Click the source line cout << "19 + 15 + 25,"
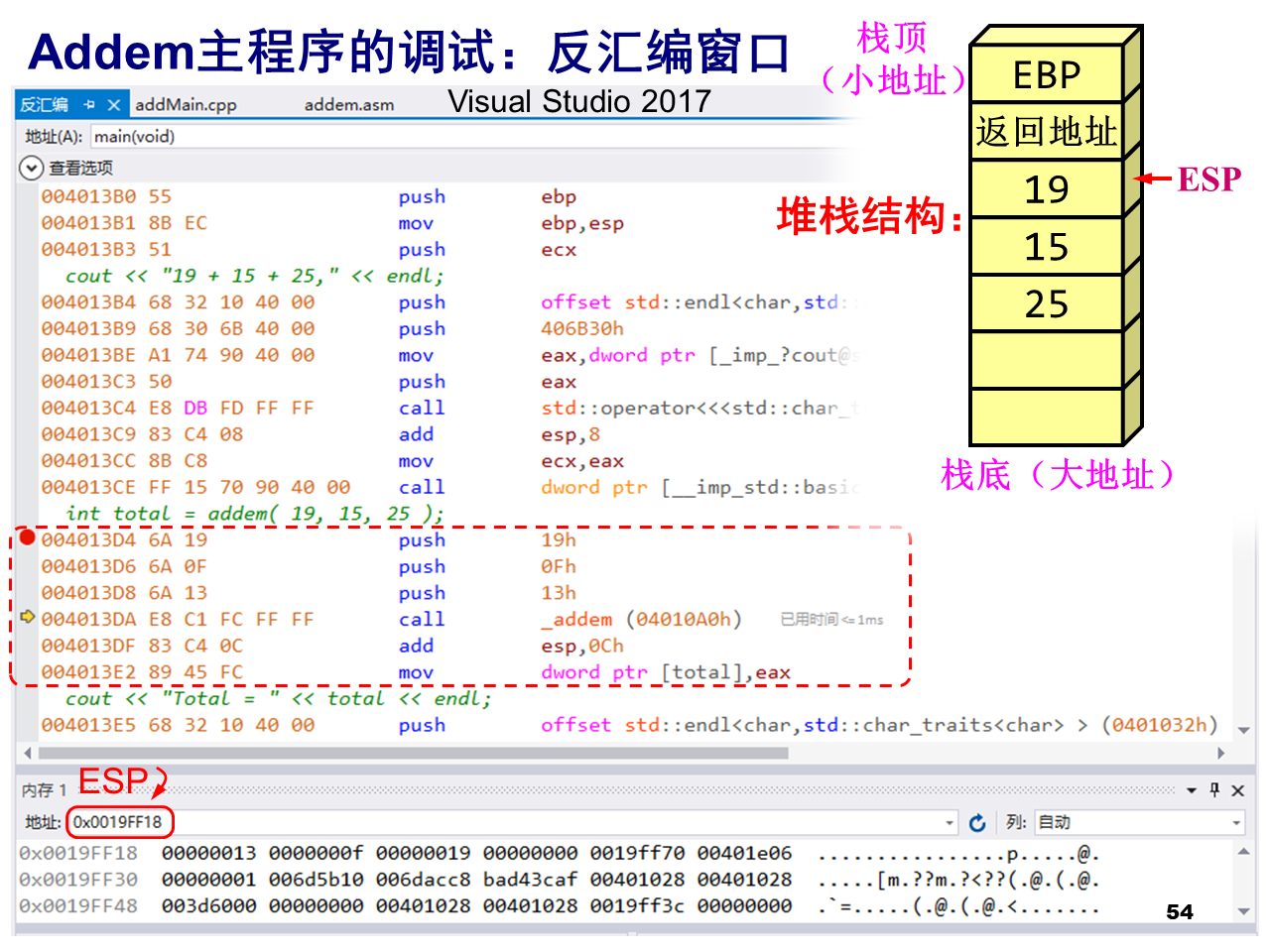The width and height of the screenshot is (1270, 952). click(x=254, y=276)
